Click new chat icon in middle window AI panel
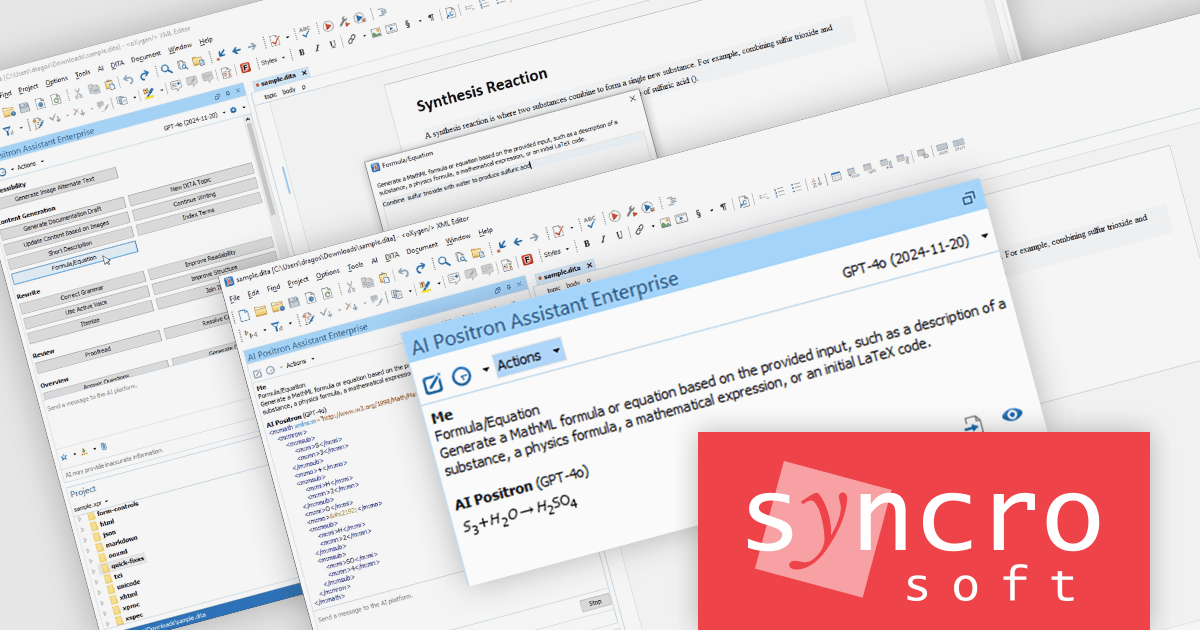 pos(258,372)
